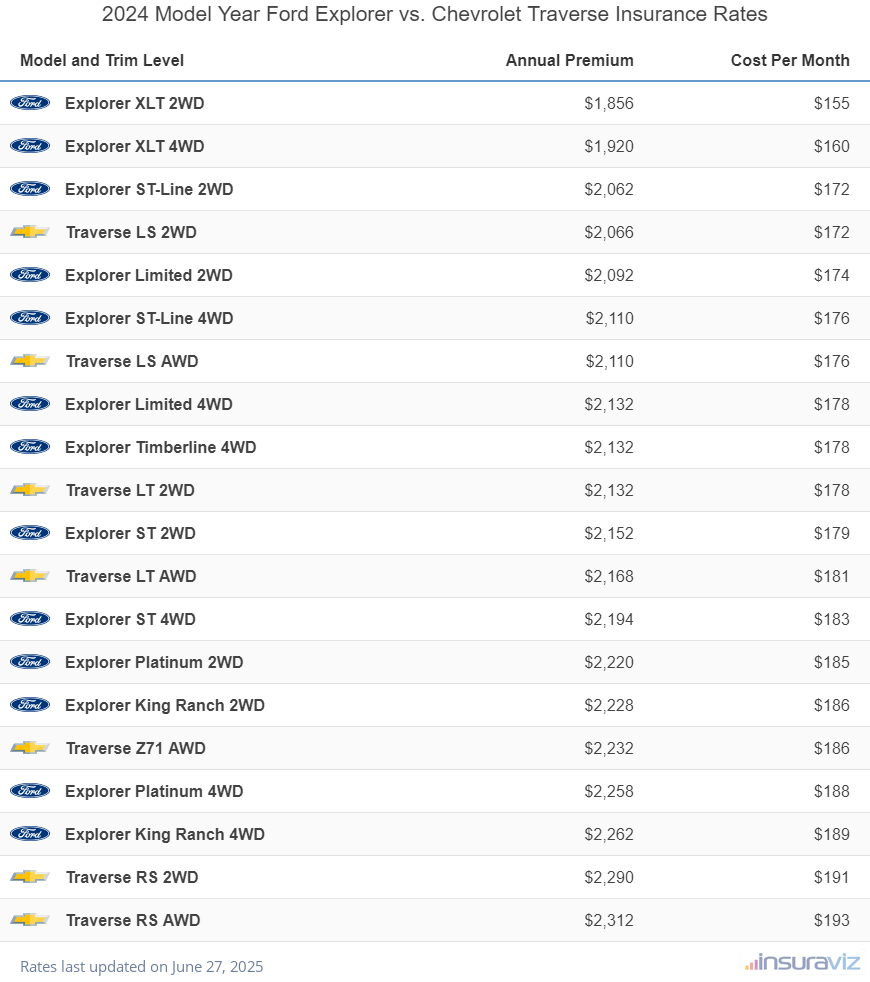This screenshot has width=870, height=982.
Task: Click the $2,066 annual premium for Traverse LS 2WD
Action: pos(609,232)
